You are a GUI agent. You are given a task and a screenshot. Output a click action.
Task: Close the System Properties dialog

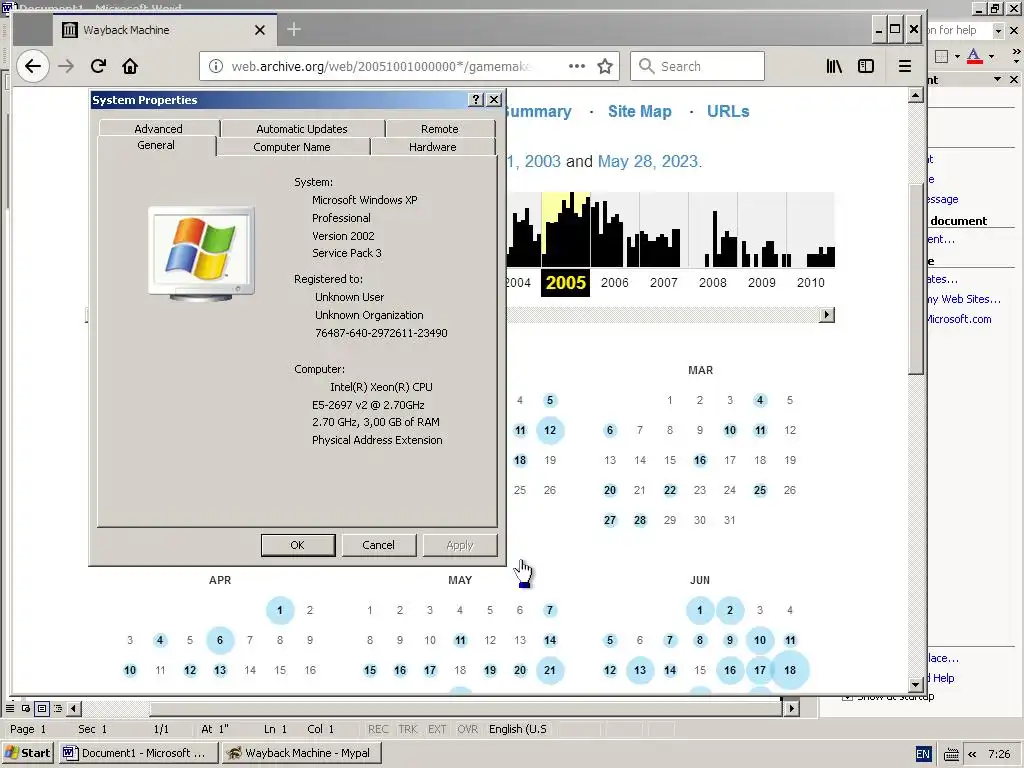[x=494, y=99]
